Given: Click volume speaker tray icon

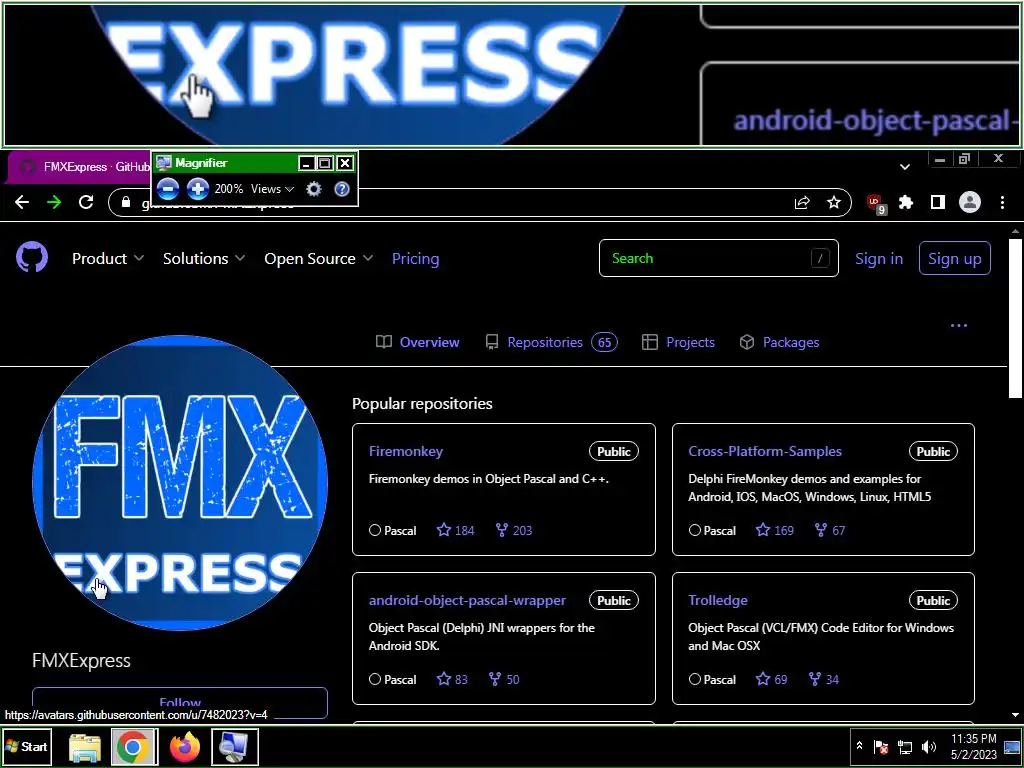Looking at the screenshot, I should (929, 746).
